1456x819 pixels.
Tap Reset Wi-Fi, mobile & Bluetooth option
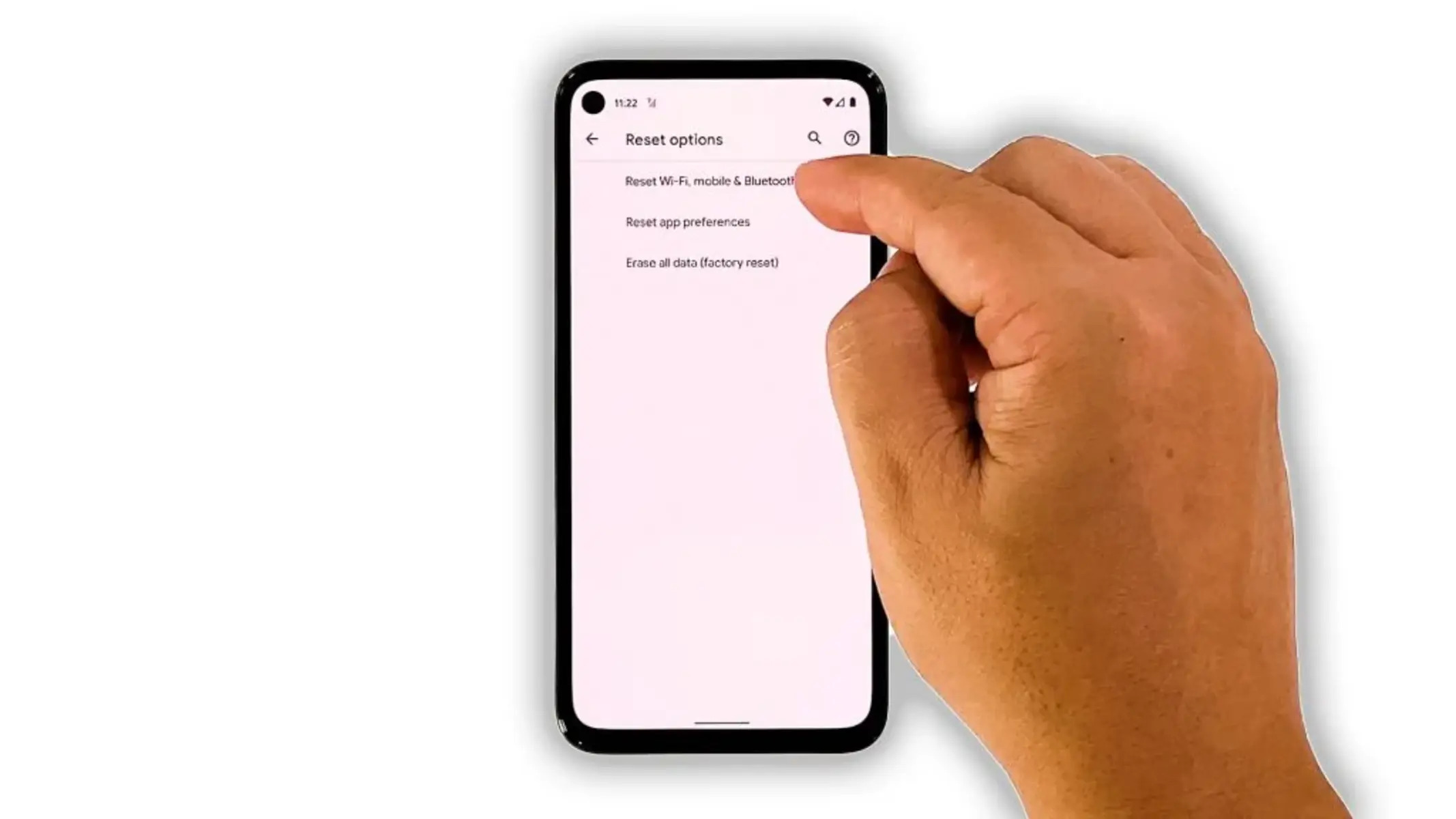pos(710,181)
